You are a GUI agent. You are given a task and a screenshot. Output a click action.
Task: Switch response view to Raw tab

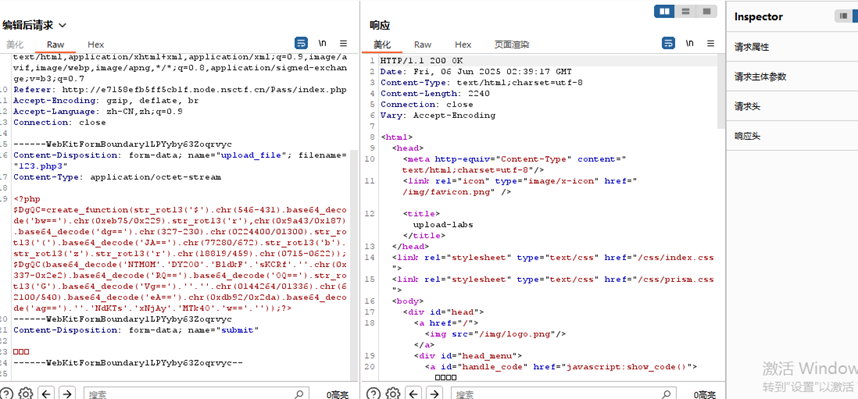(x=422, y=44)
